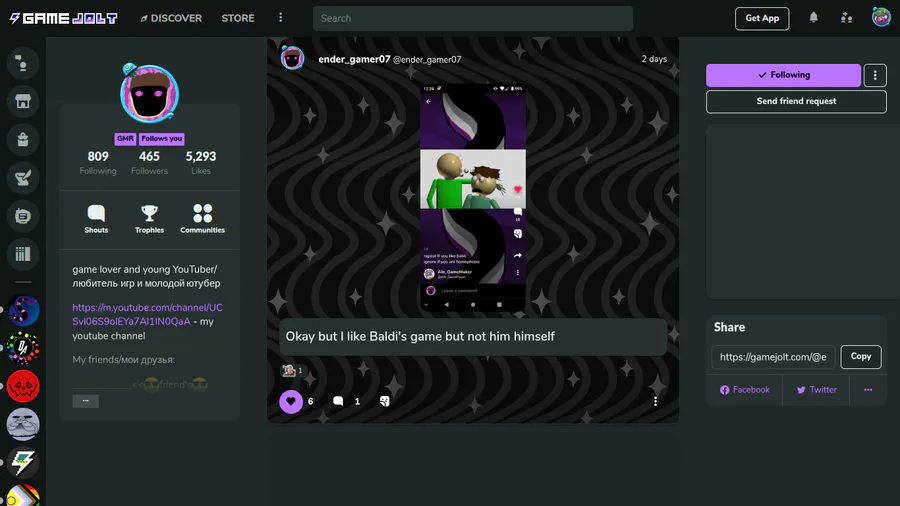This screenshot has width=900, height=506.
Task: View the 465 Followers list
Action: click(149, 163)
